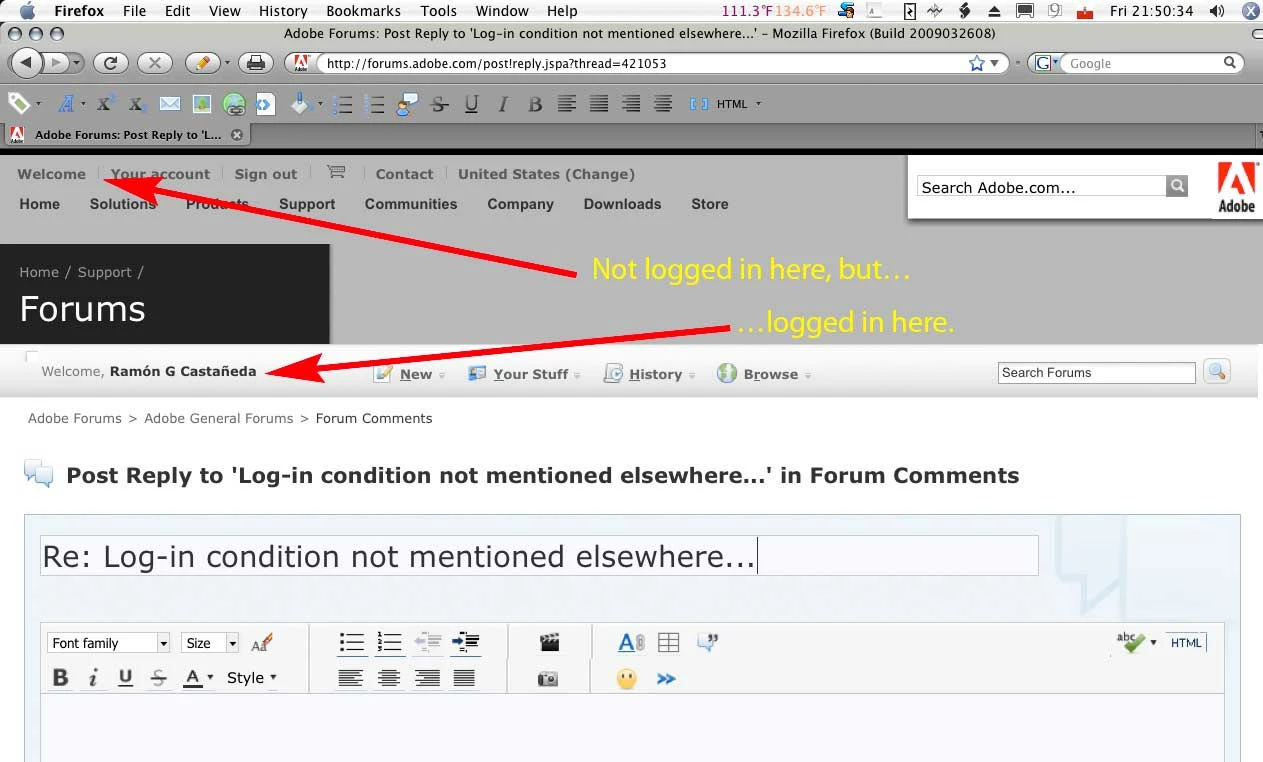The height and width of the screenshot is (762, 1263).
Task: Reload the page with Firefox reload button
Action: pos(110,63)
